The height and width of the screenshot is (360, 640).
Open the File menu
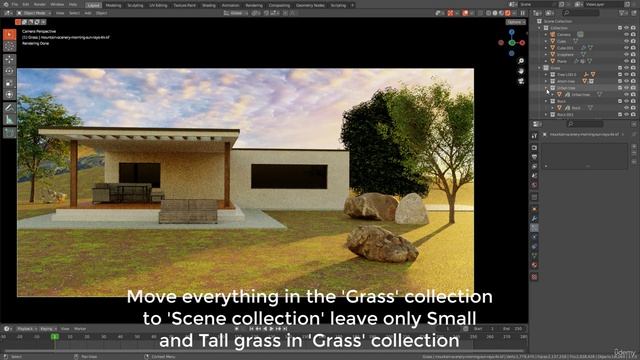tap(15, 4)
